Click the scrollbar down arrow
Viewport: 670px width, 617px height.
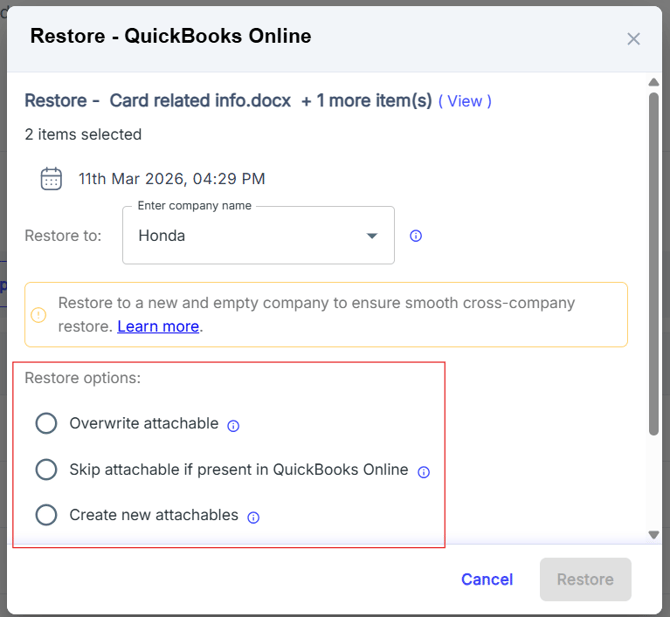click(654, 535)
